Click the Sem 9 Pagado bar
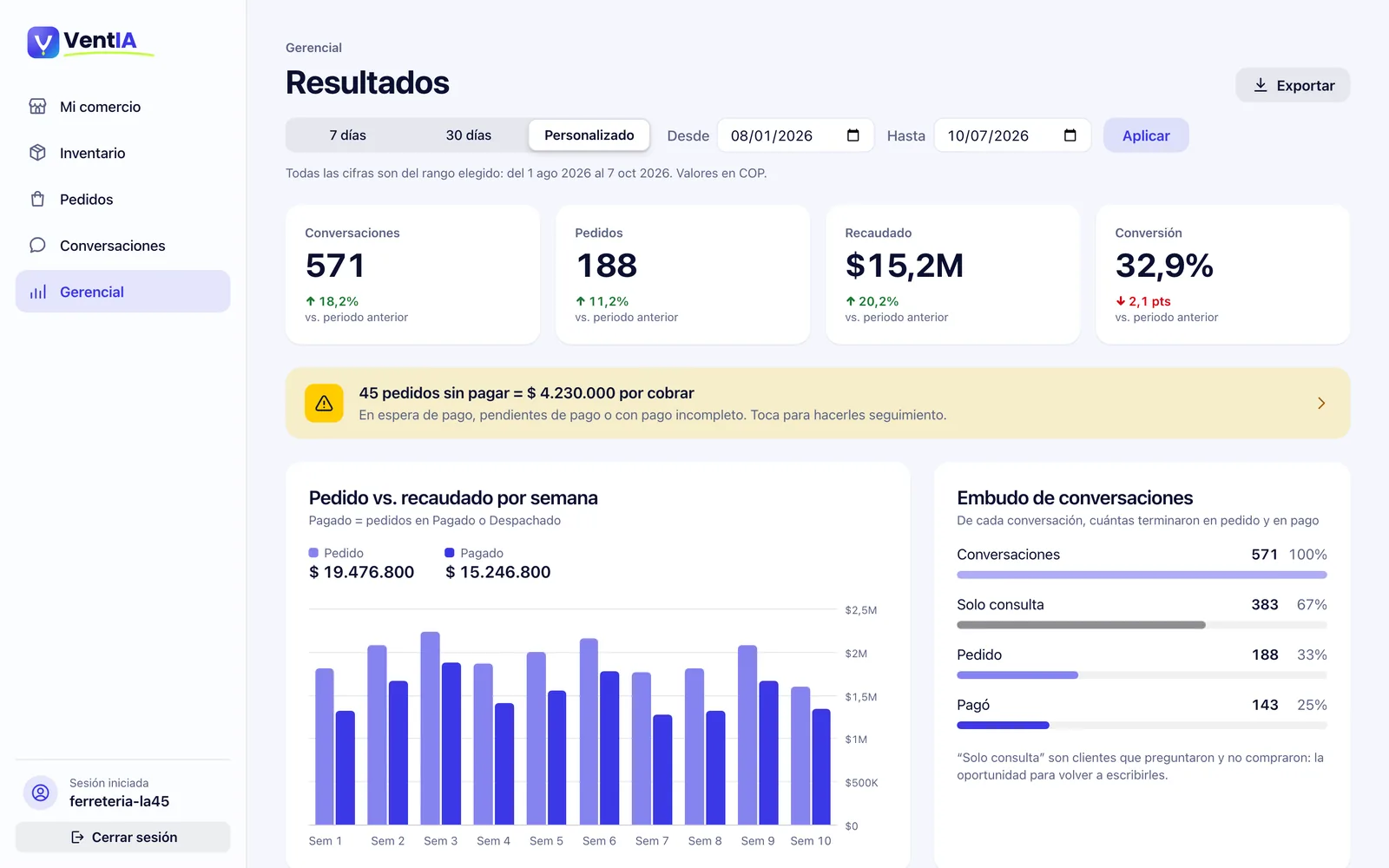Viewport: 1389px width, 868px height. pyautogui.click(x=768, y=753)
